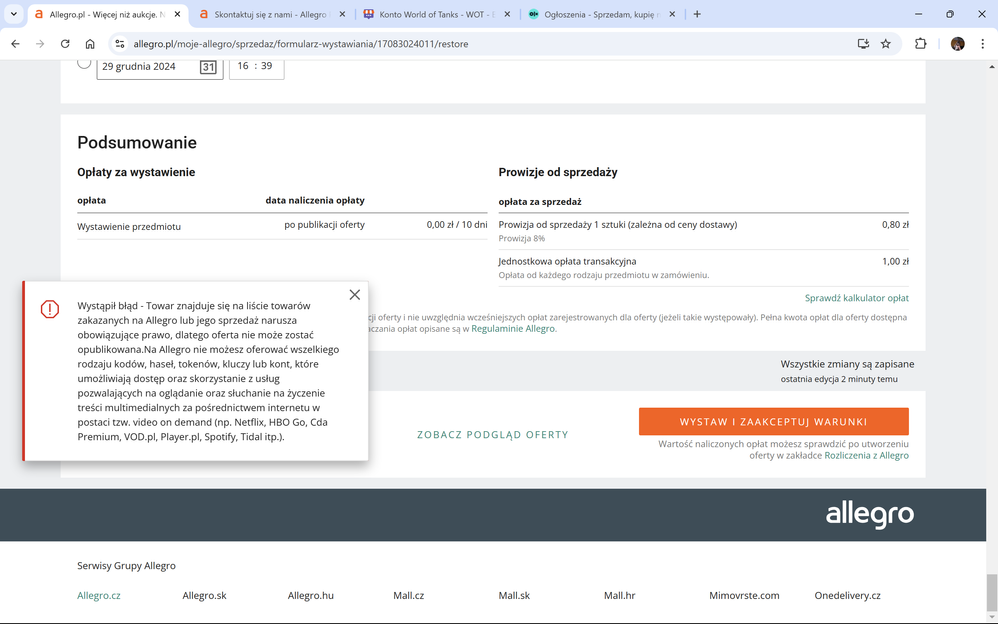This screenshot has height=624, width=998.
Task: Click the page vertical scrollbar thumb
Action: click(x=992, y=592)
